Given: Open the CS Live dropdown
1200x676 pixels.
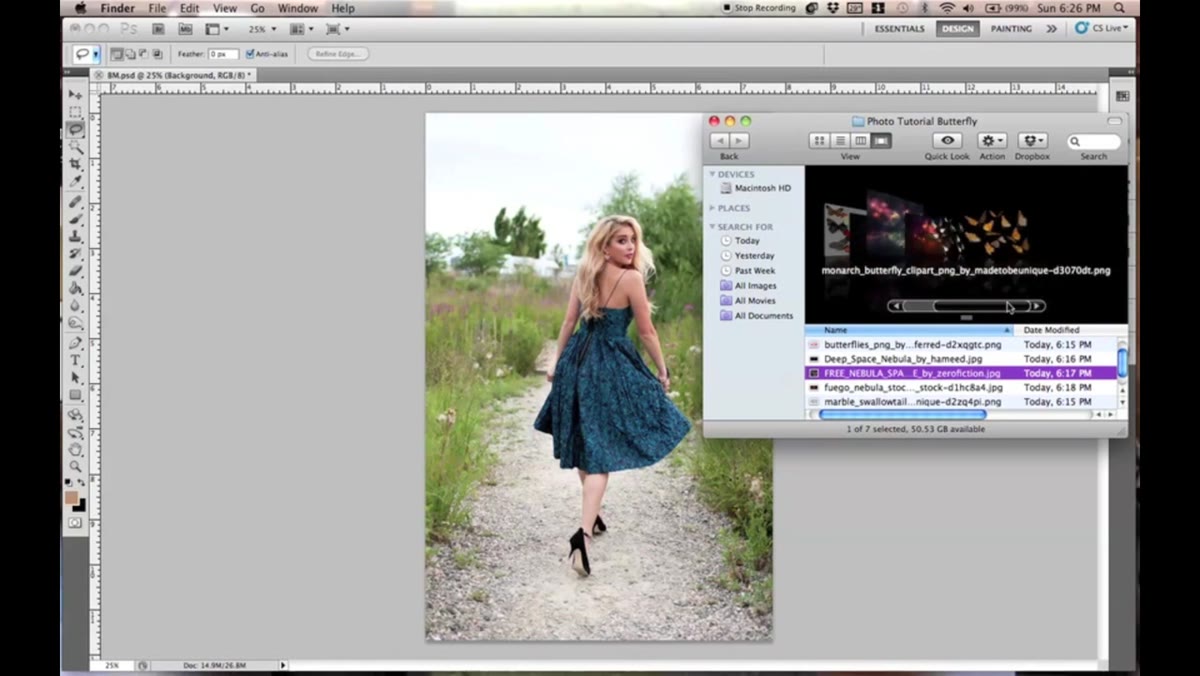Looking at the screenshot, I should [1101, 28].
